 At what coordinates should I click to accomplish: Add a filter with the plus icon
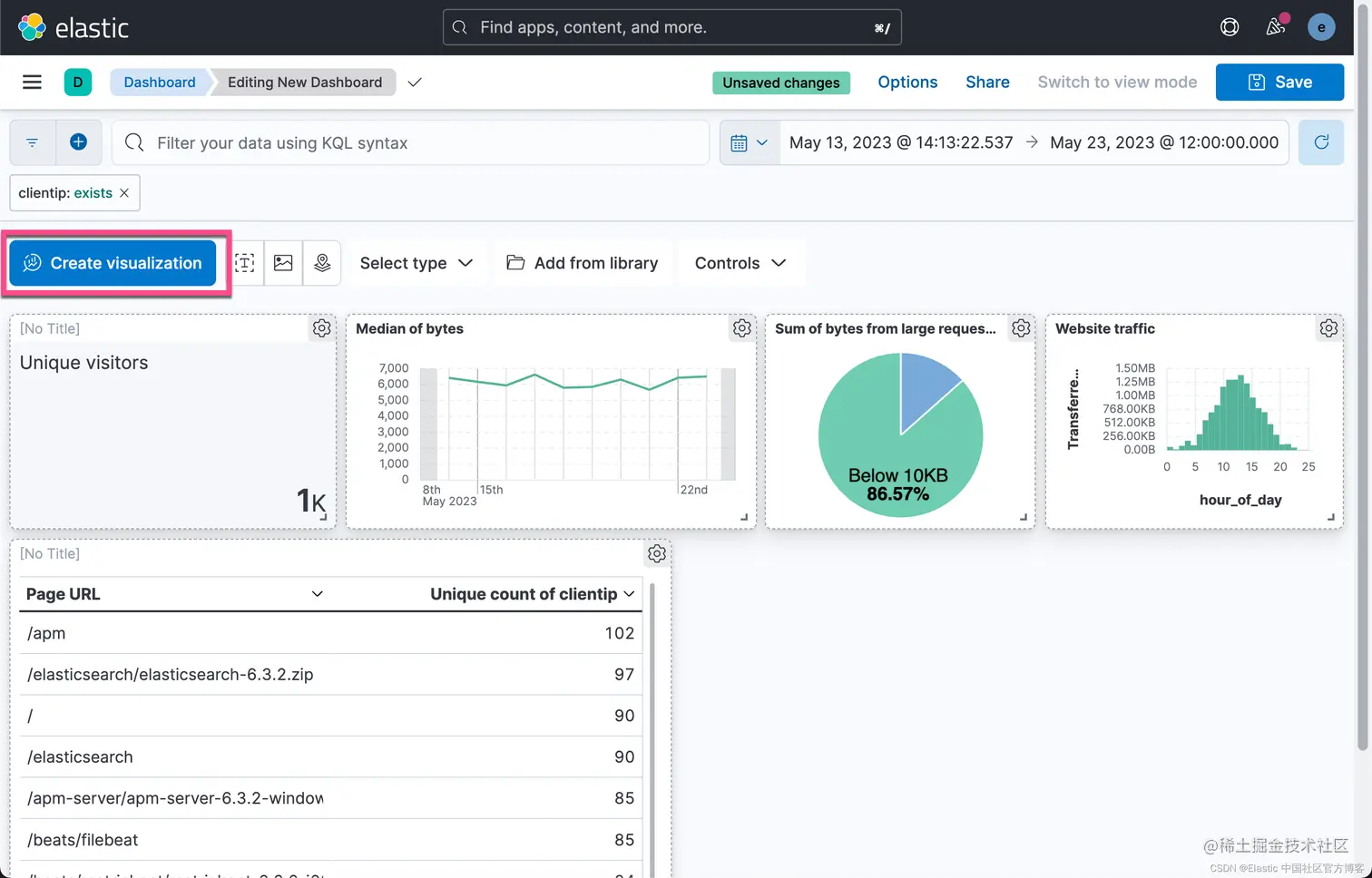78,142
